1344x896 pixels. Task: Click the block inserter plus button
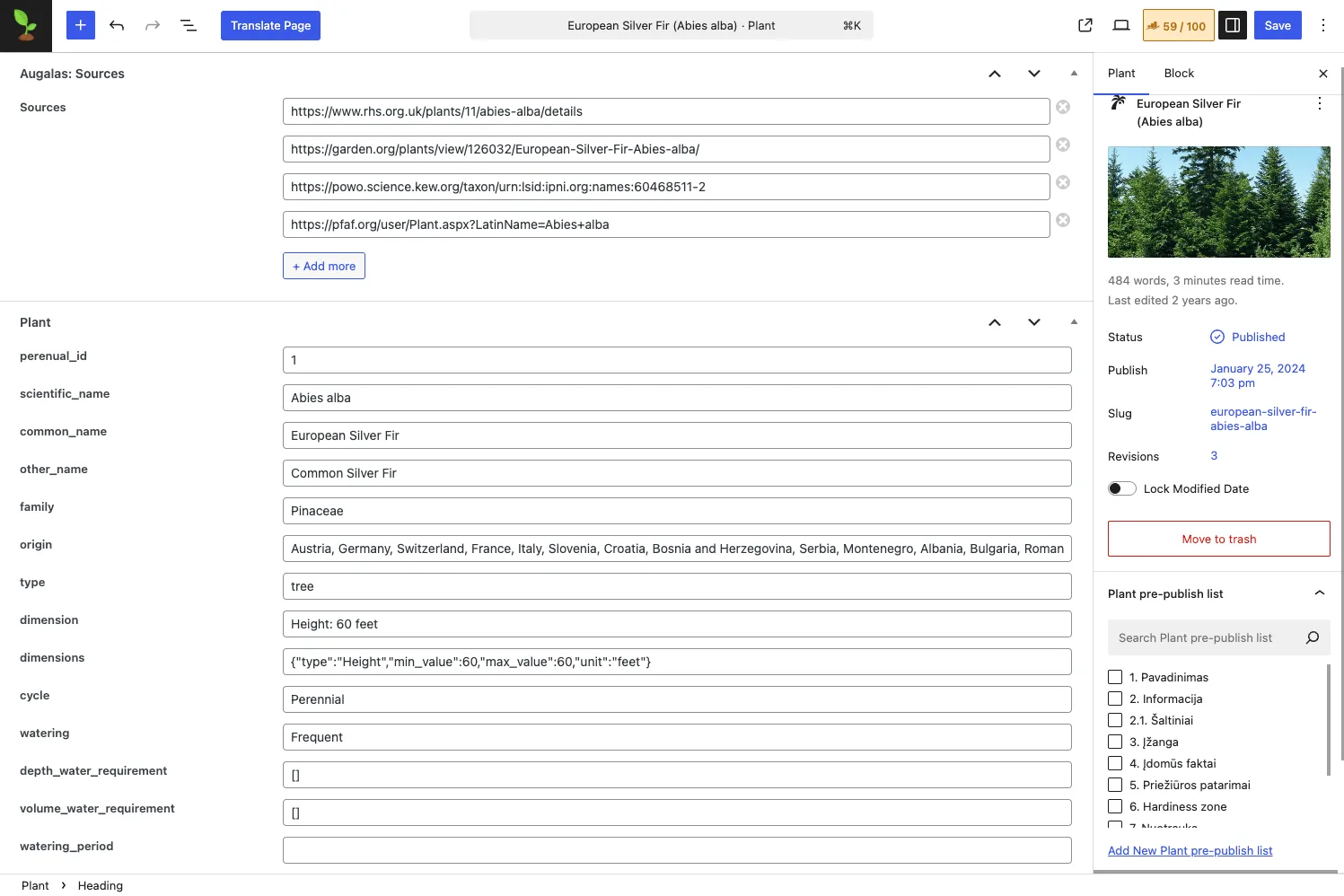pos(80,25)
